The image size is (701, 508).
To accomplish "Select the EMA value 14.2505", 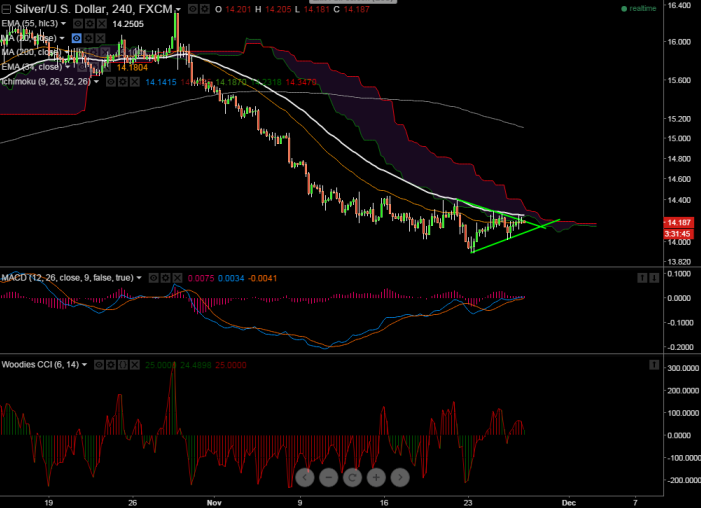I will 128,24.
